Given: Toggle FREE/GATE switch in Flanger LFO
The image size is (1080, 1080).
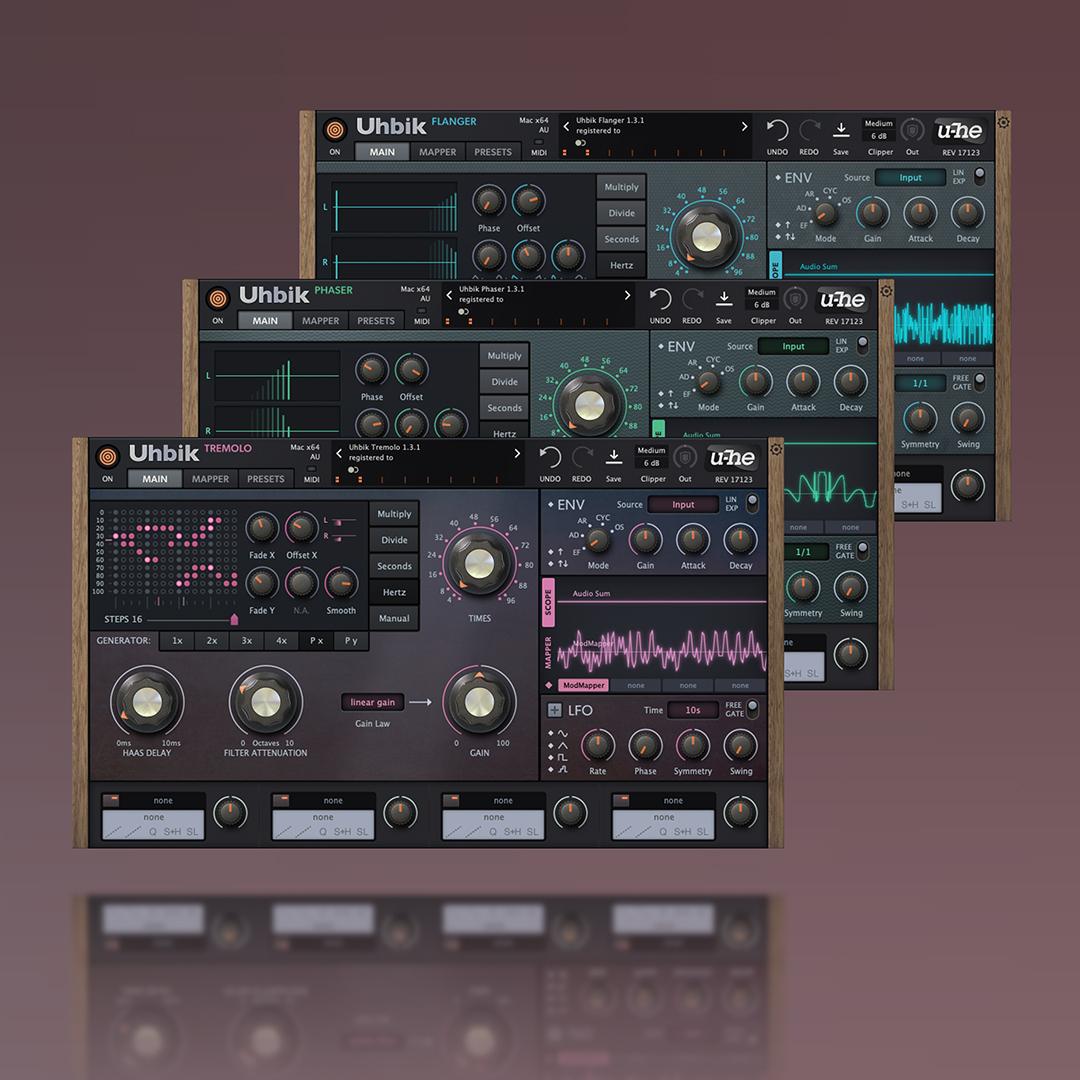Looking at the screenshot, I should point(979,382).
